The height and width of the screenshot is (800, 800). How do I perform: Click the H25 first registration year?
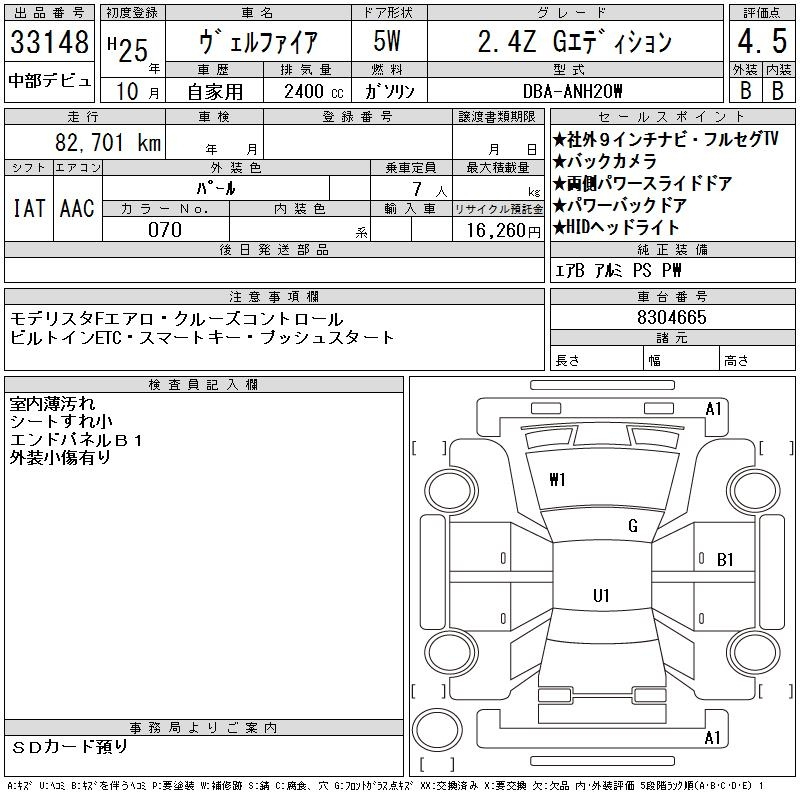(128, 49)
